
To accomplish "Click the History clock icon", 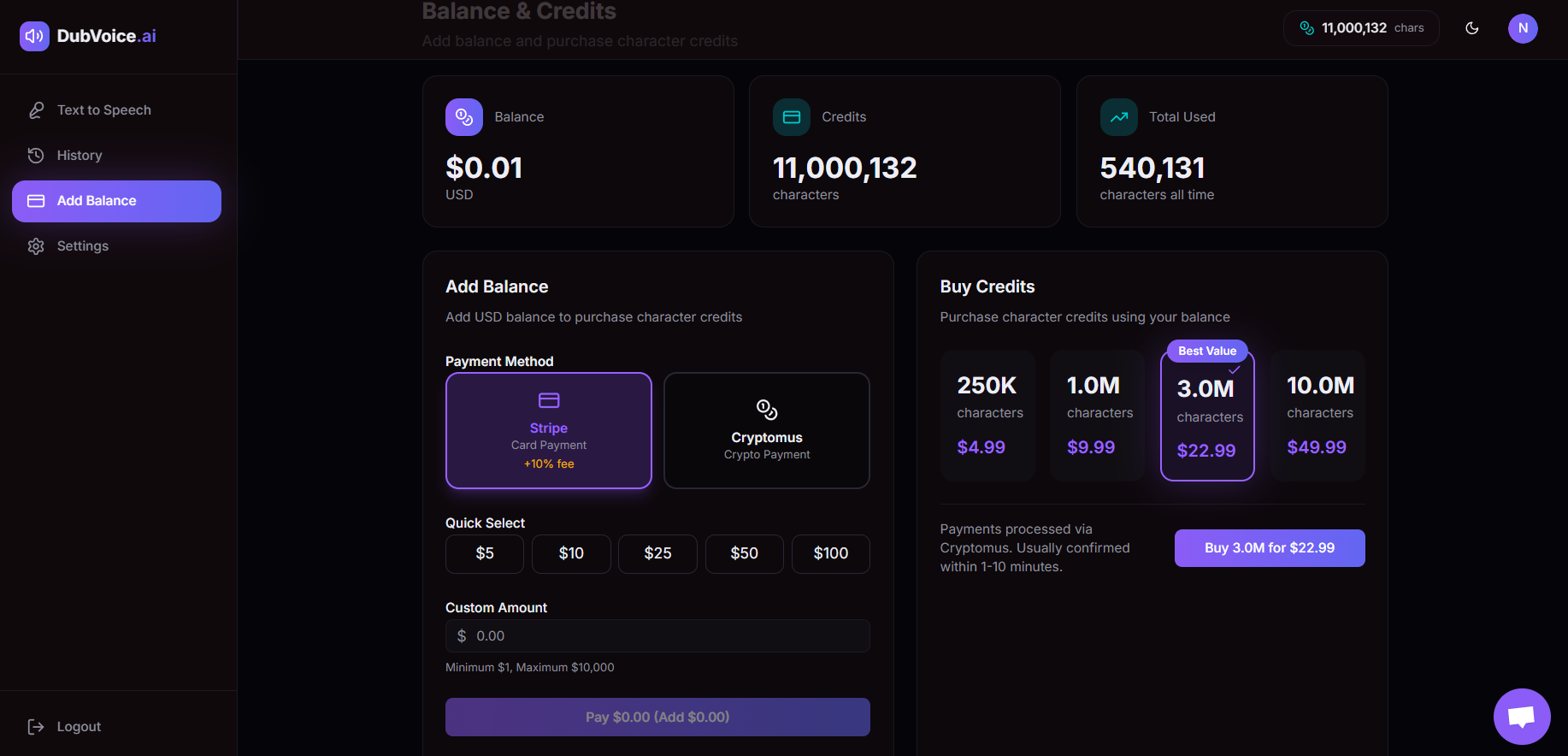I will pos(35,155).
